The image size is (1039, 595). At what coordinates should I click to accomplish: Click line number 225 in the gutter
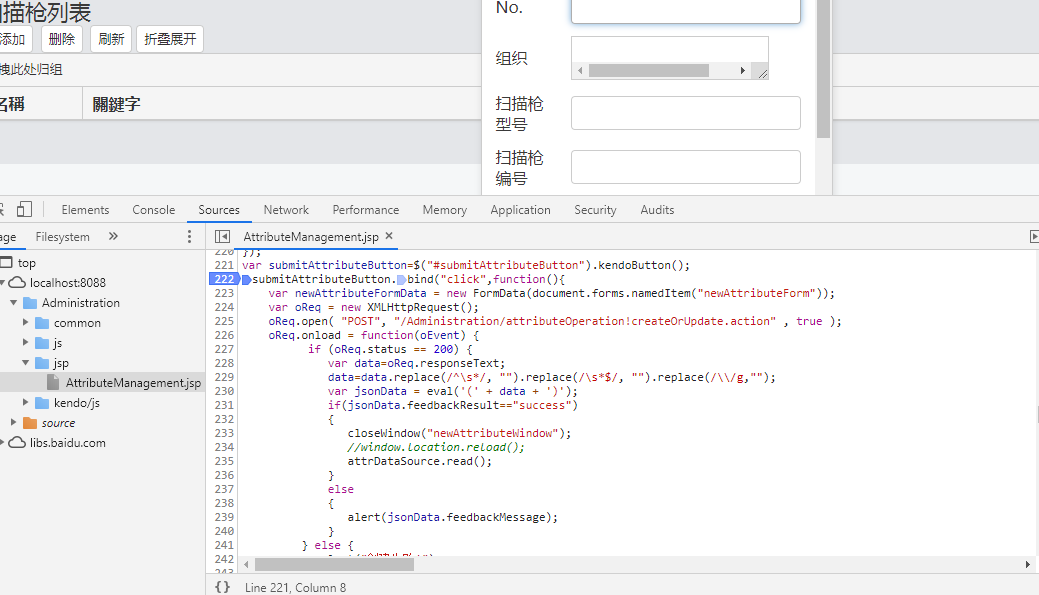224,321
